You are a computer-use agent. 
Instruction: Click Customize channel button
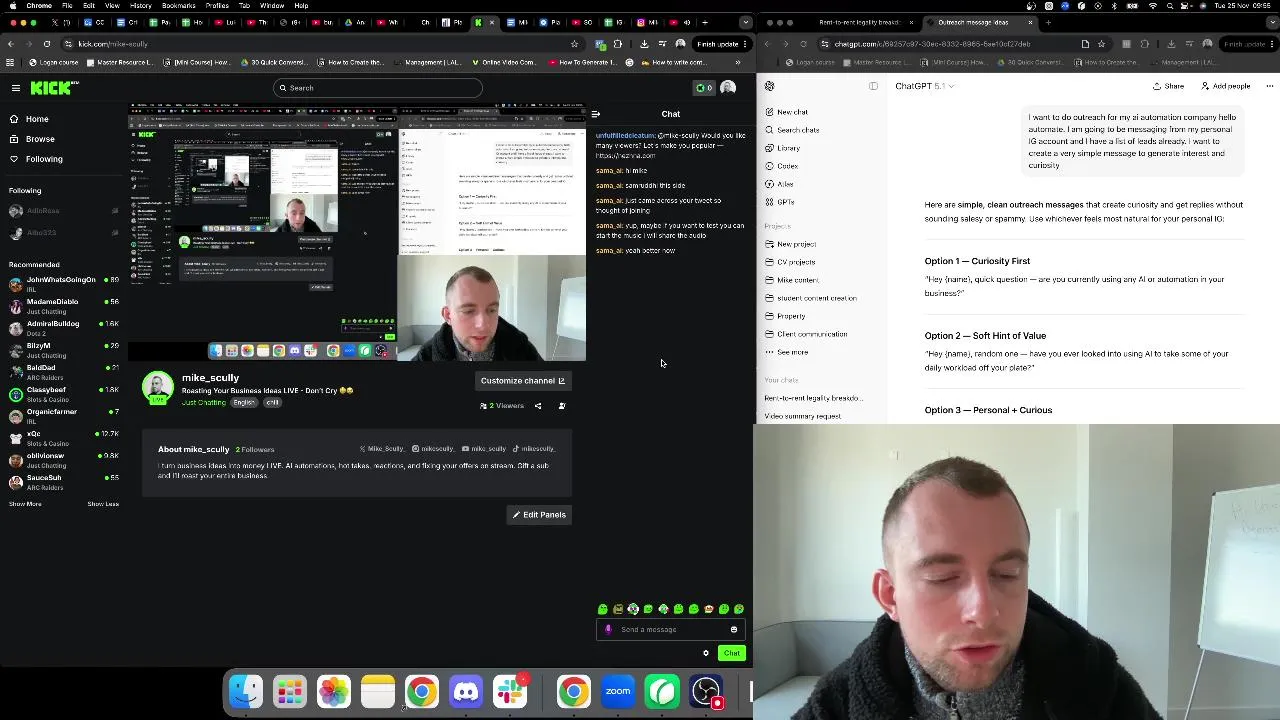coord(523,381)
